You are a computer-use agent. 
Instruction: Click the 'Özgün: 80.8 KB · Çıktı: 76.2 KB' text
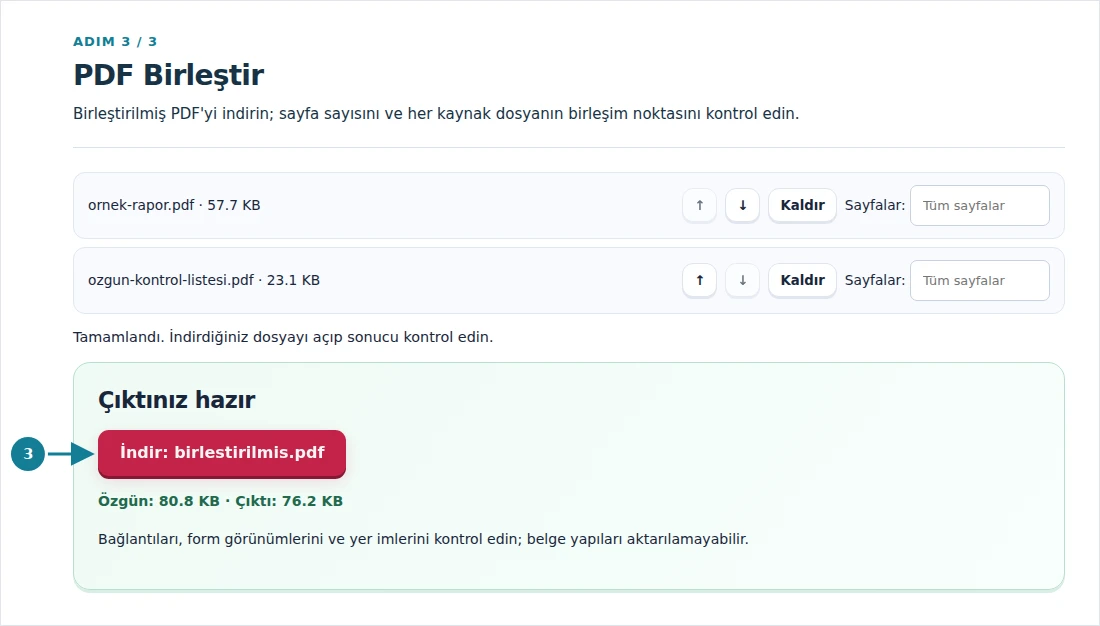tap(220, 501)
